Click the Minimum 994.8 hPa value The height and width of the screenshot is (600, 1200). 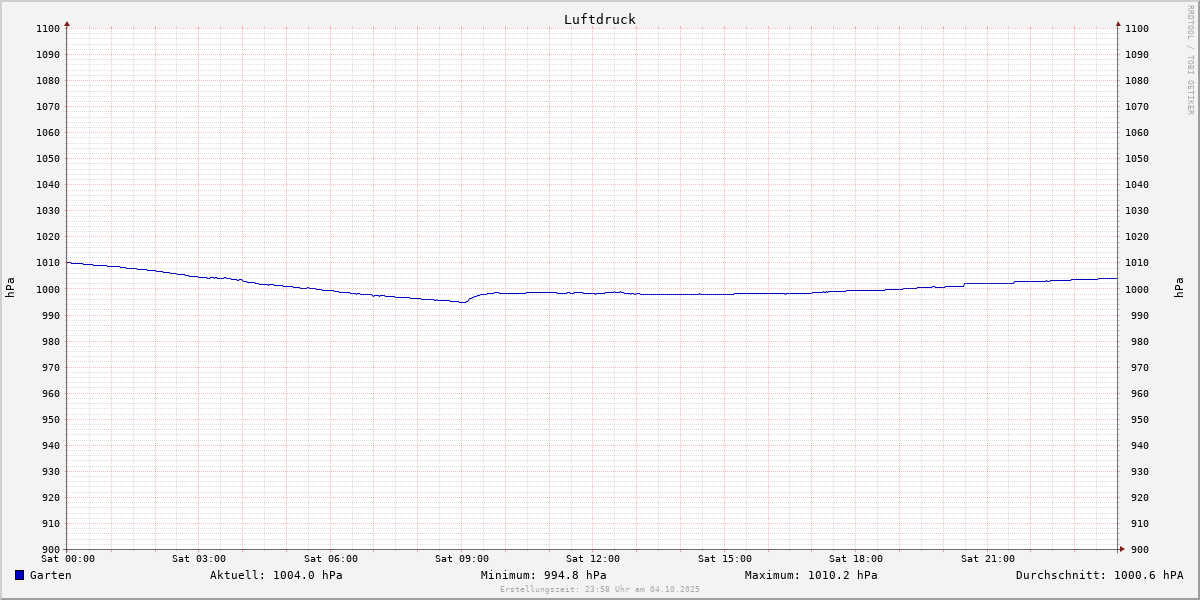coord(543,575)
